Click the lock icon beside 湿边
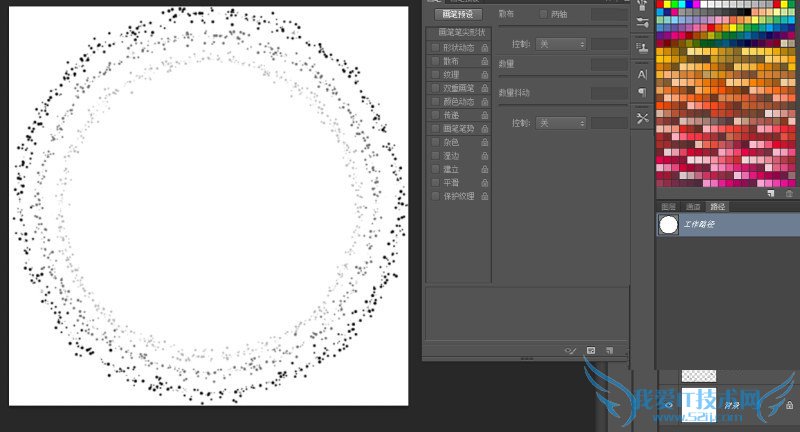 (484, 156)
